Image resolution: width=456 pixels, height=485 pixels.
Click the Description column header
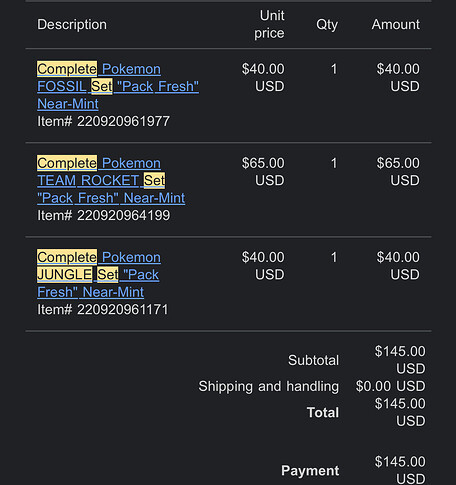[72, 24]
